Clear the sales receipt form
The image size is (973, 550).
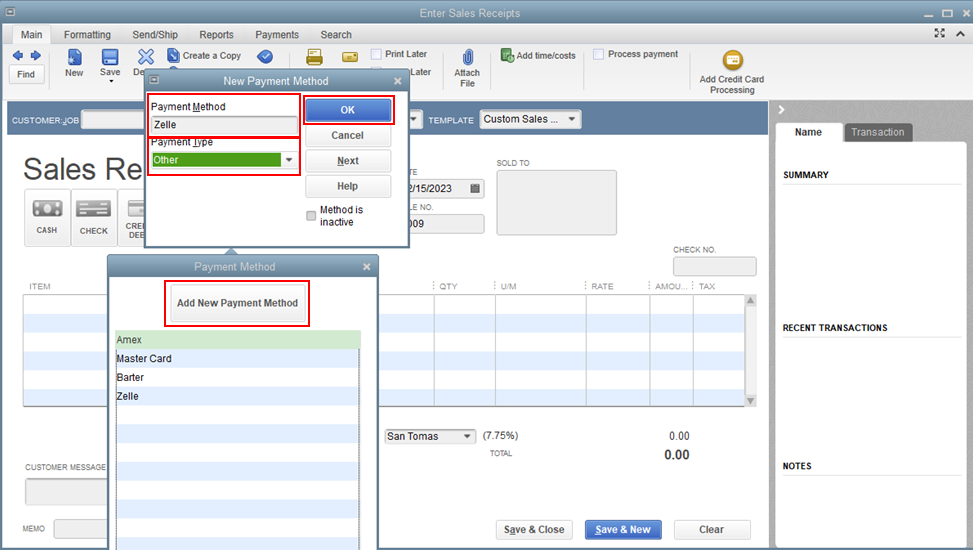712,530
